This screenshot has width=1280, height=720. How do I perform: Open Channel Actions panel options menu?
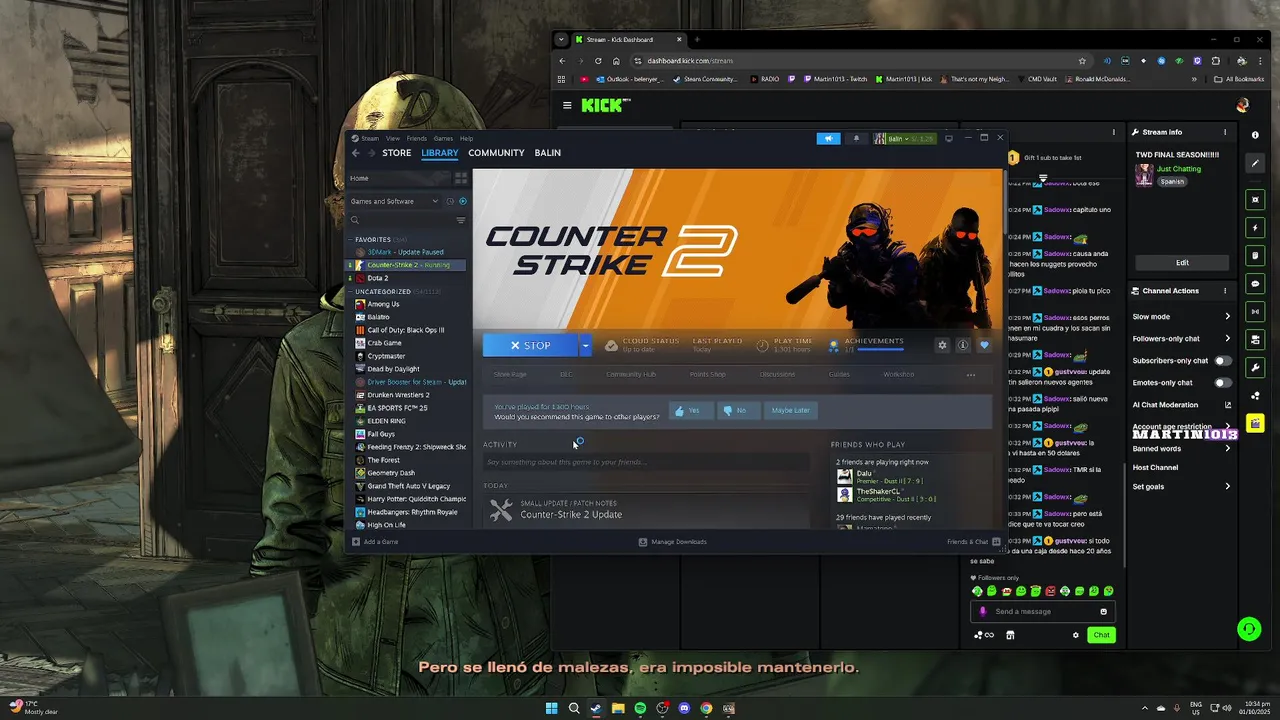1225,291
